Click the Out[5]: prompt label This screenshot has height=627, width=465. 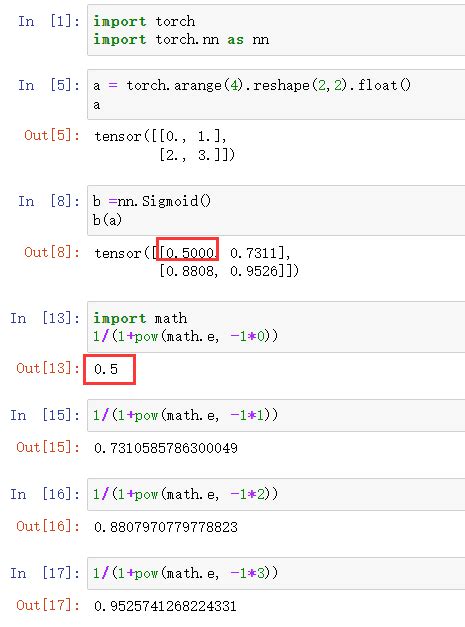click(x=52, y=135)
